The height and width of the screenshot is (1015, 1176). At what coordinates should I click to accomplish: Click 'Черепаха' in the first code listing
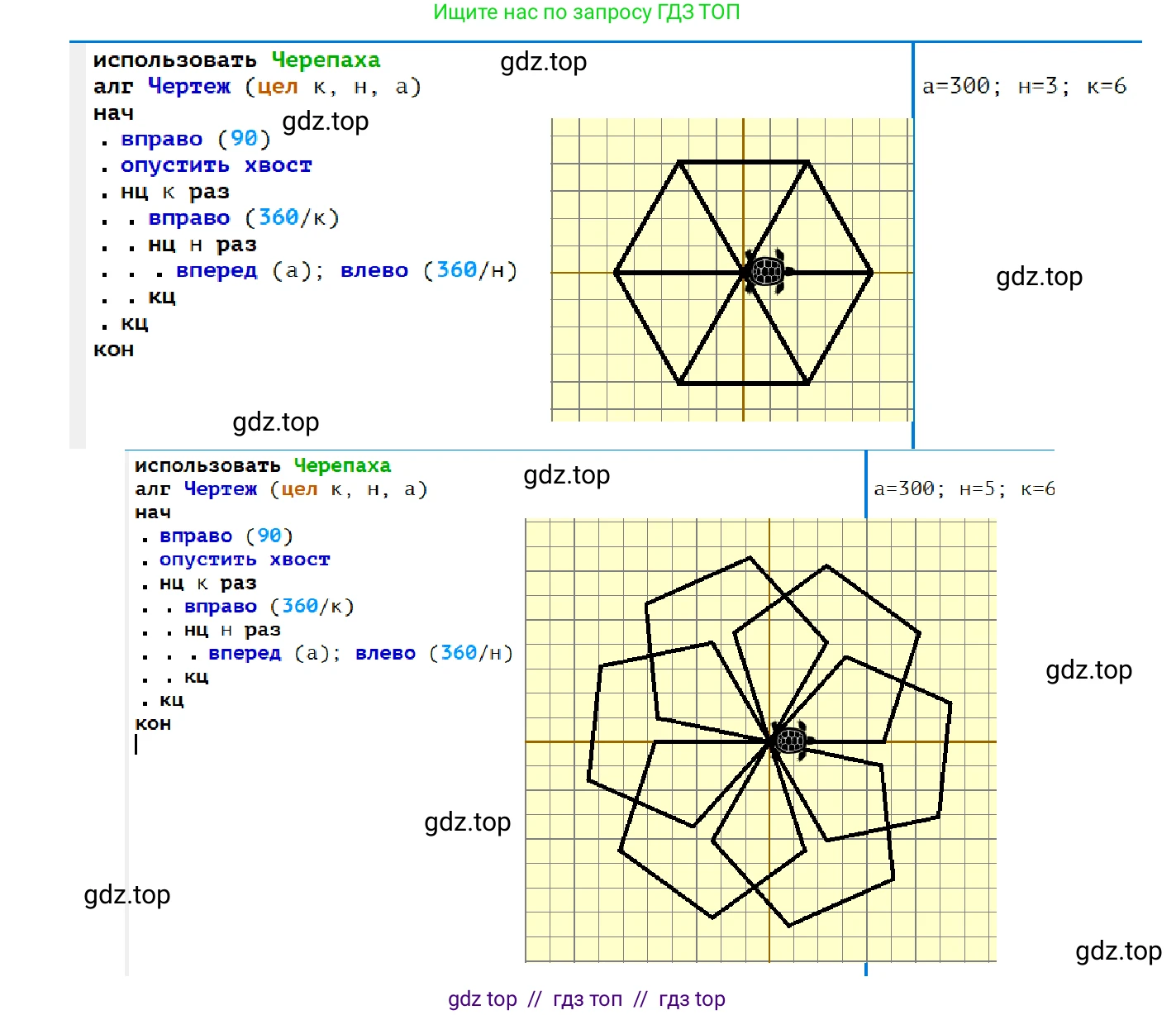click(x=326, y=60)
